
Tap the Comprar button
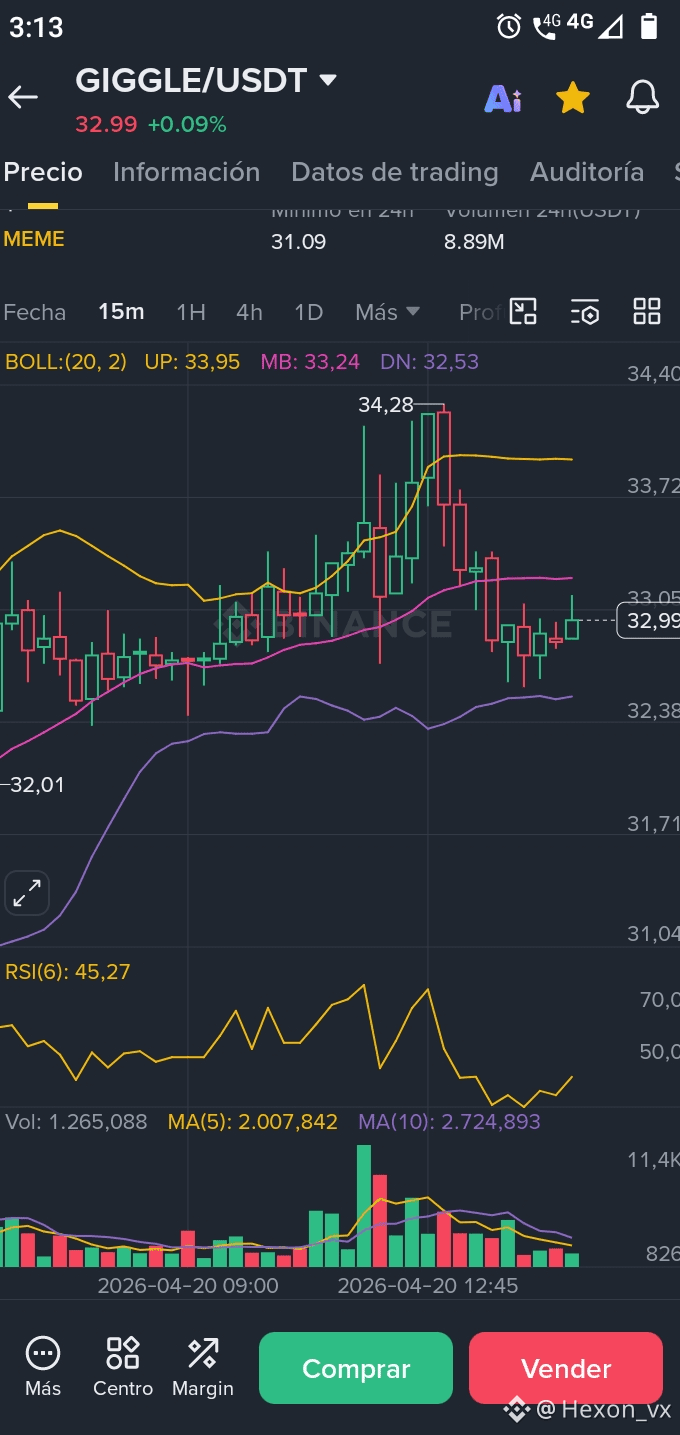356,1368
